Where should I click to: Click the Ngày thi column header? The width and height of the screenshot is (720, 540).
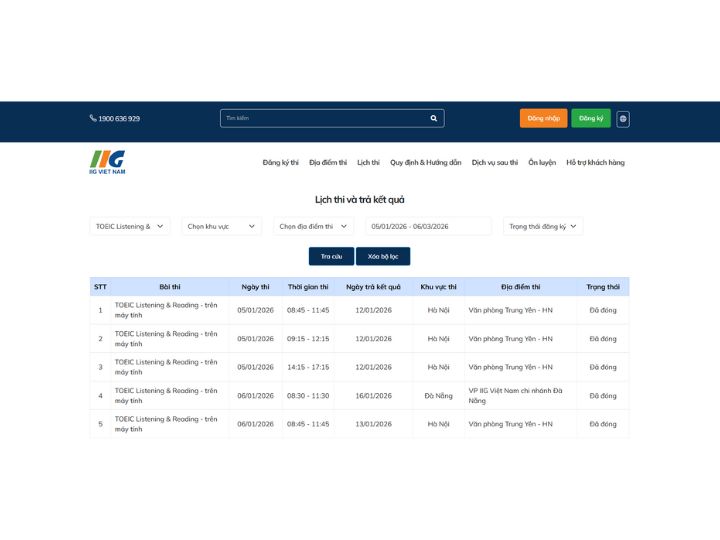pos(255,287)
